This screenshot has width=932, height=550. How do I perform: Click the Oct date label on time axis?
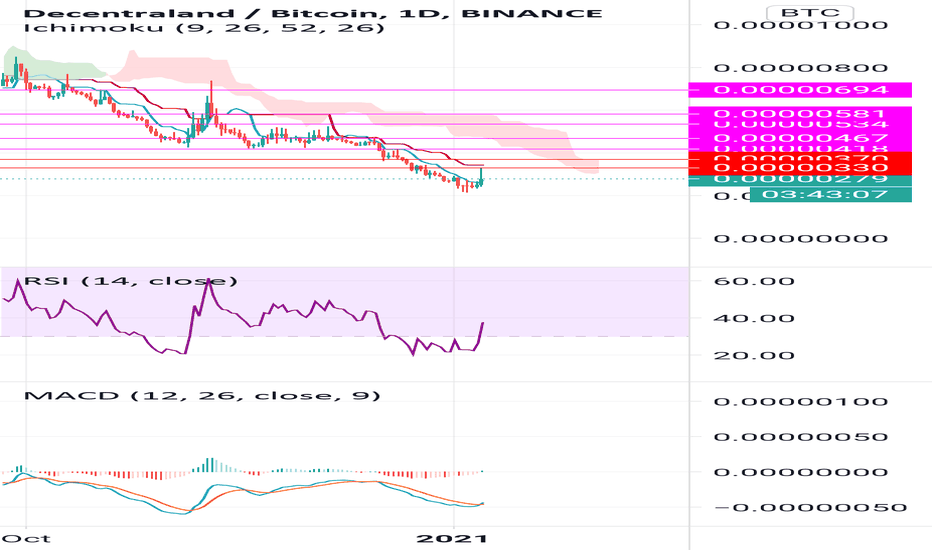tap(27, 539)
